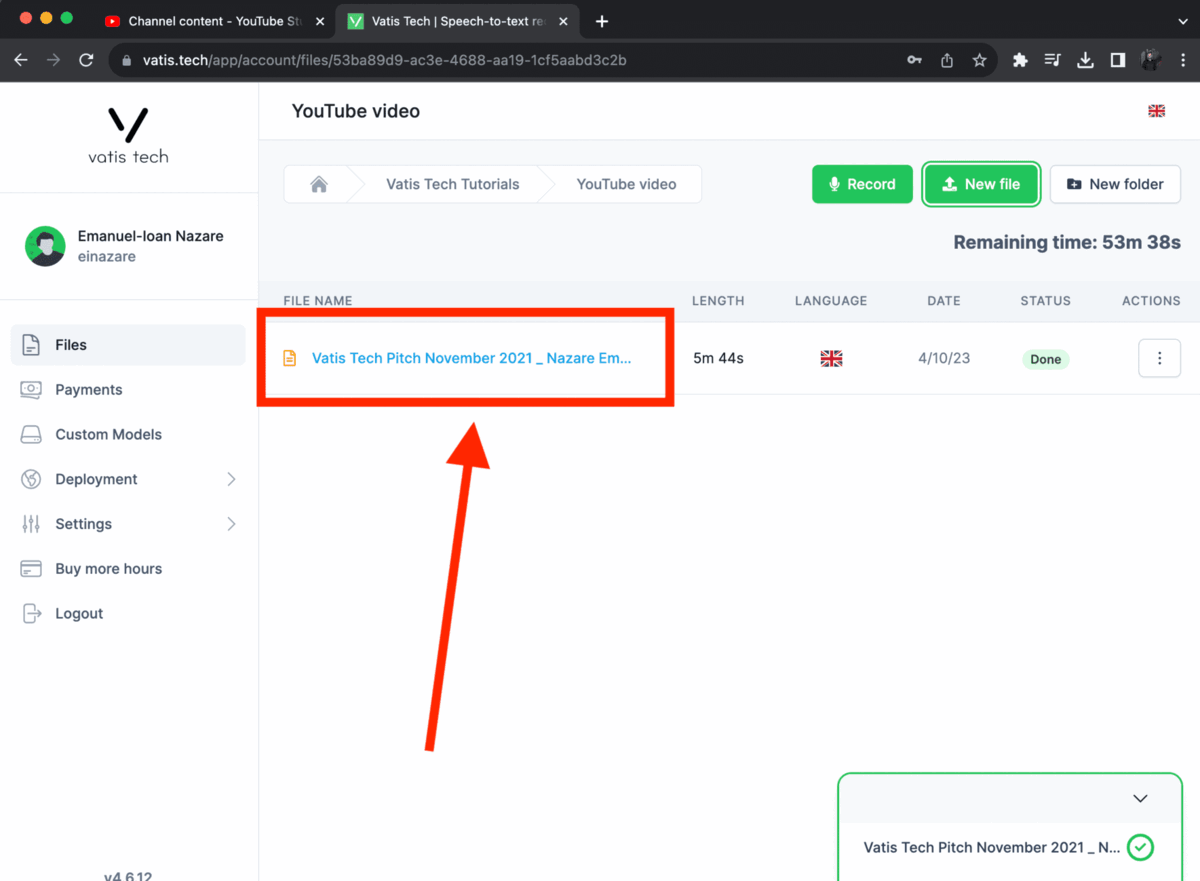Open the Deployment sidebar item
This screenshot has width=1200, height=881.
click(128, 479)
